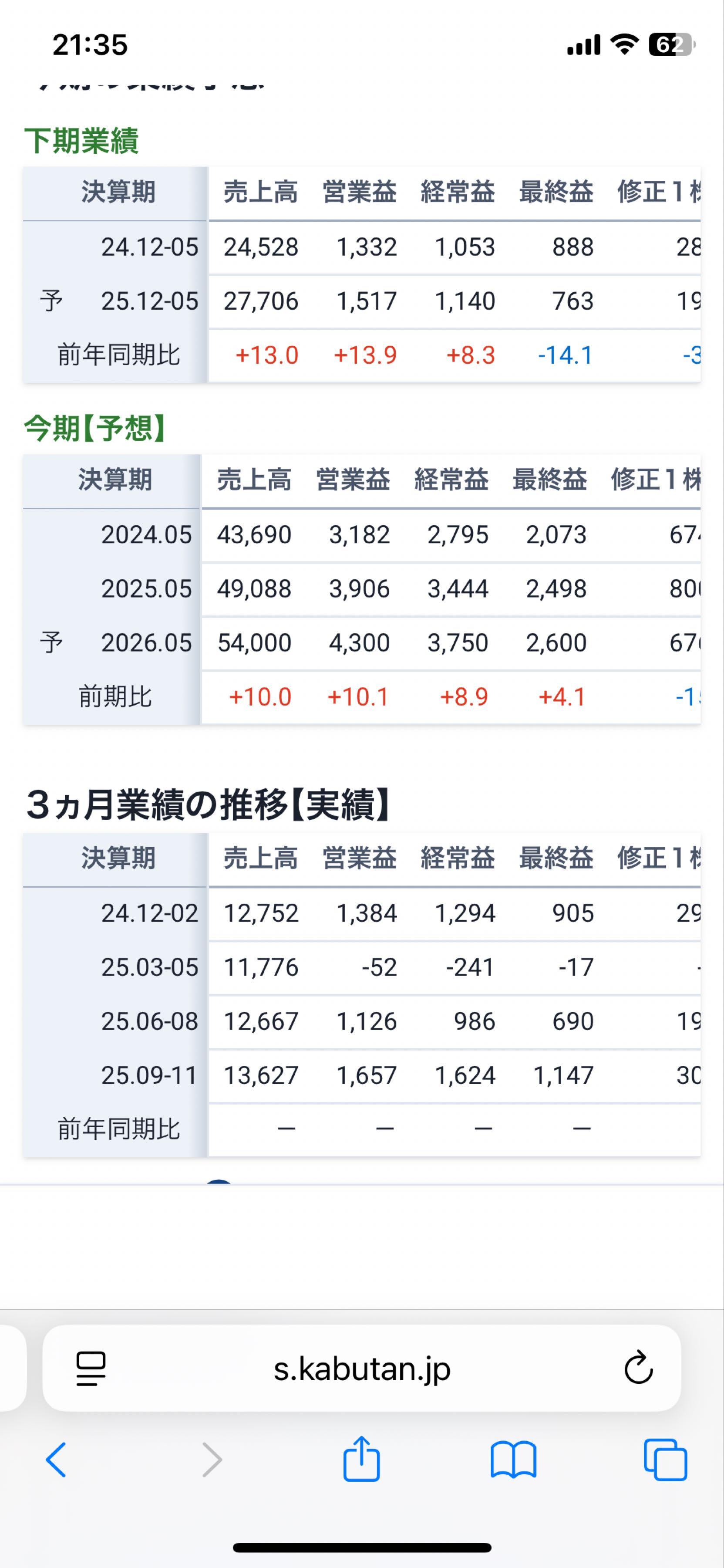Tap the s.kabutan.jp address field
Image resolution: width=724 pixels, height=1568 pixels.
(361, 1369)
